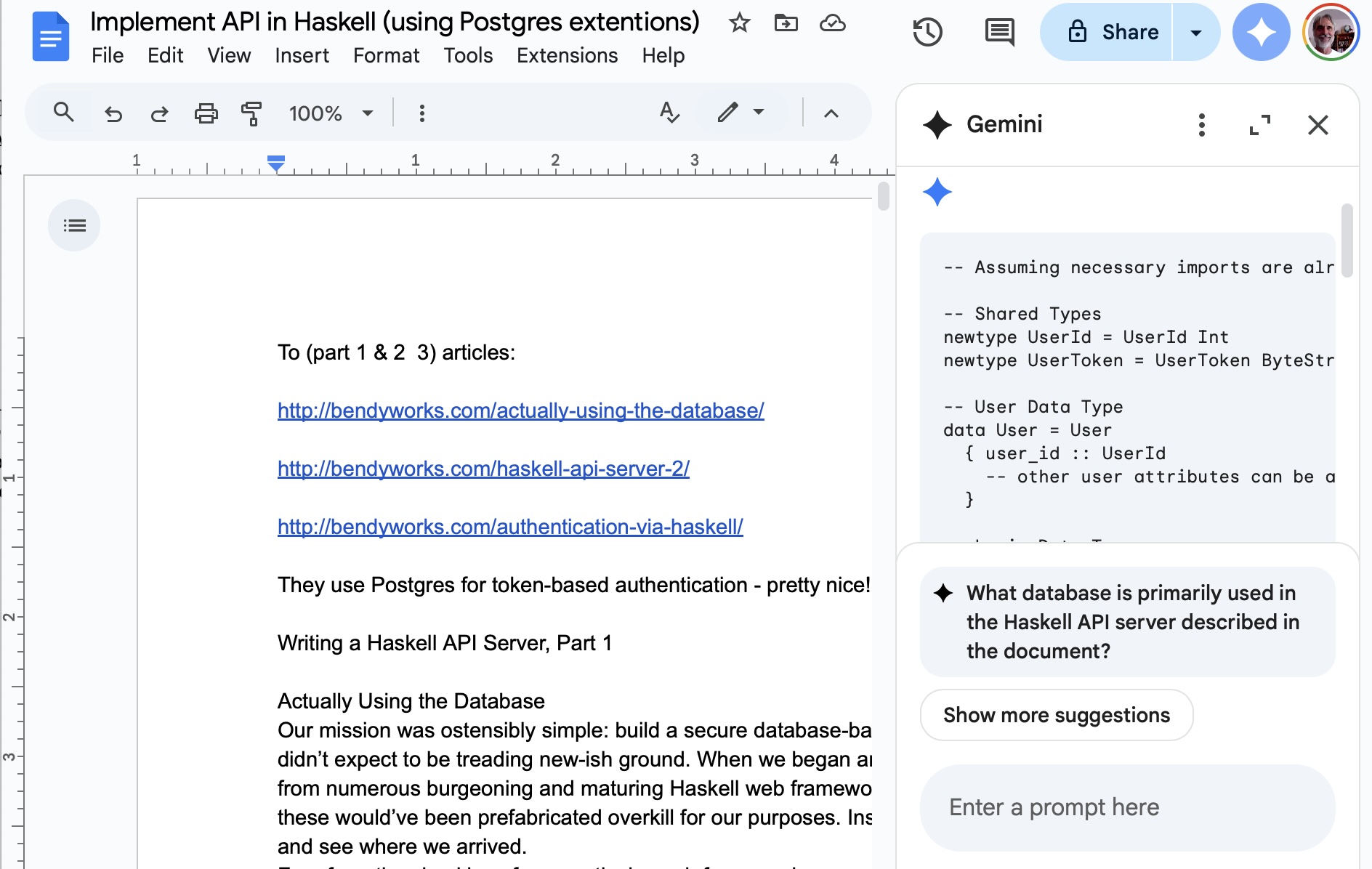Expand the Gemini panel to full size
Screen dimensions: 1372x869
[1260, 125]
